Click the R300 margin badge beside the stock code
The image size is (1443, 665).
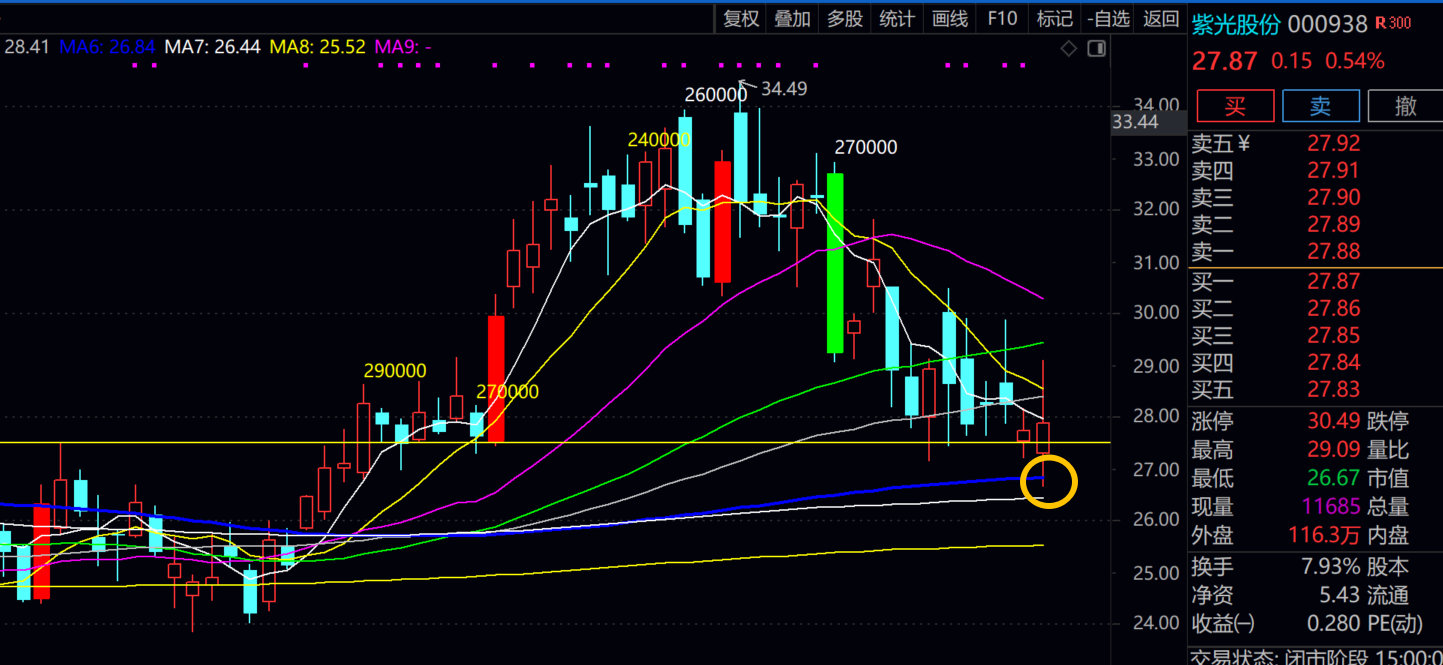1393,23
